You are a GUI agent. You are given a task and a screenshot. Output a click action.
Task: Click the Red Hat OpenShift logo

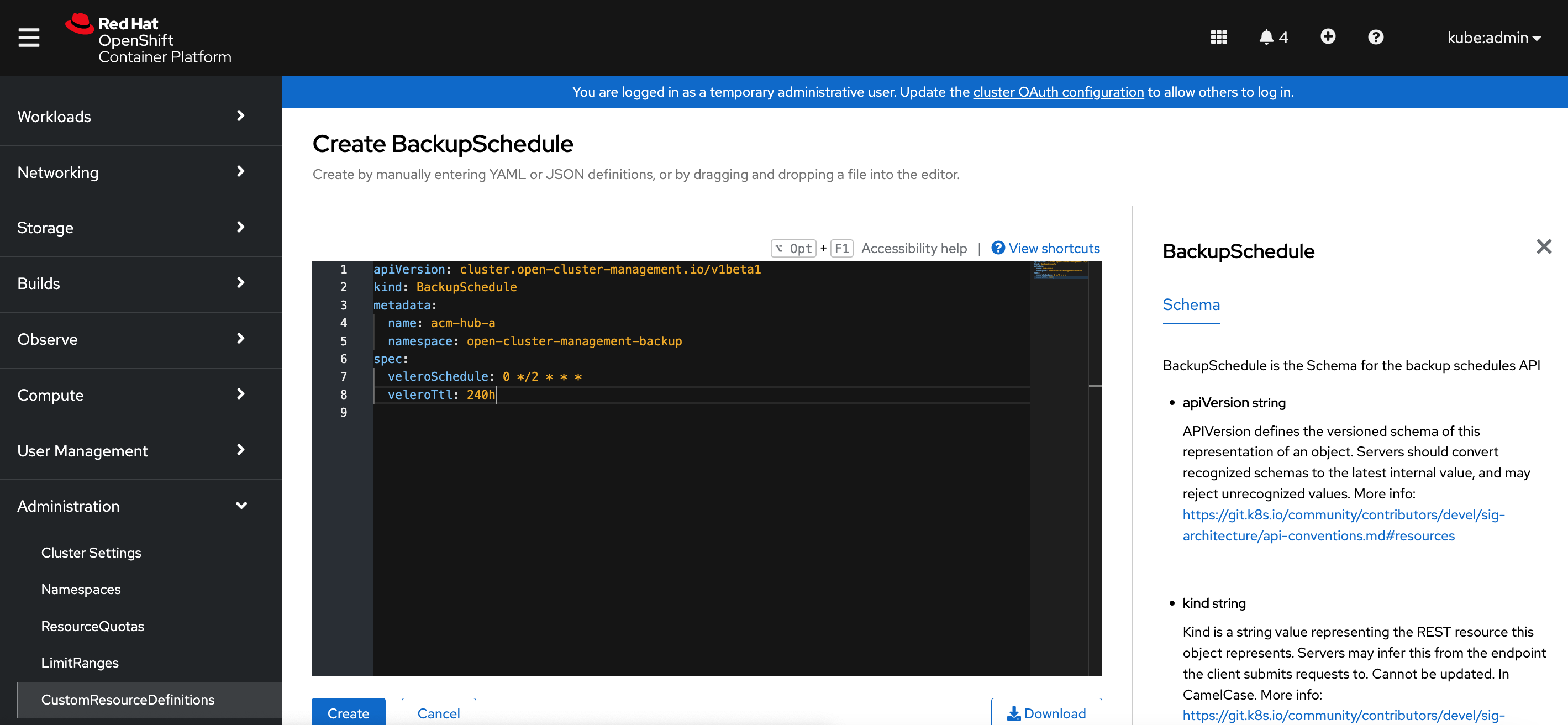pyautogui.click(x=149, y=39)
